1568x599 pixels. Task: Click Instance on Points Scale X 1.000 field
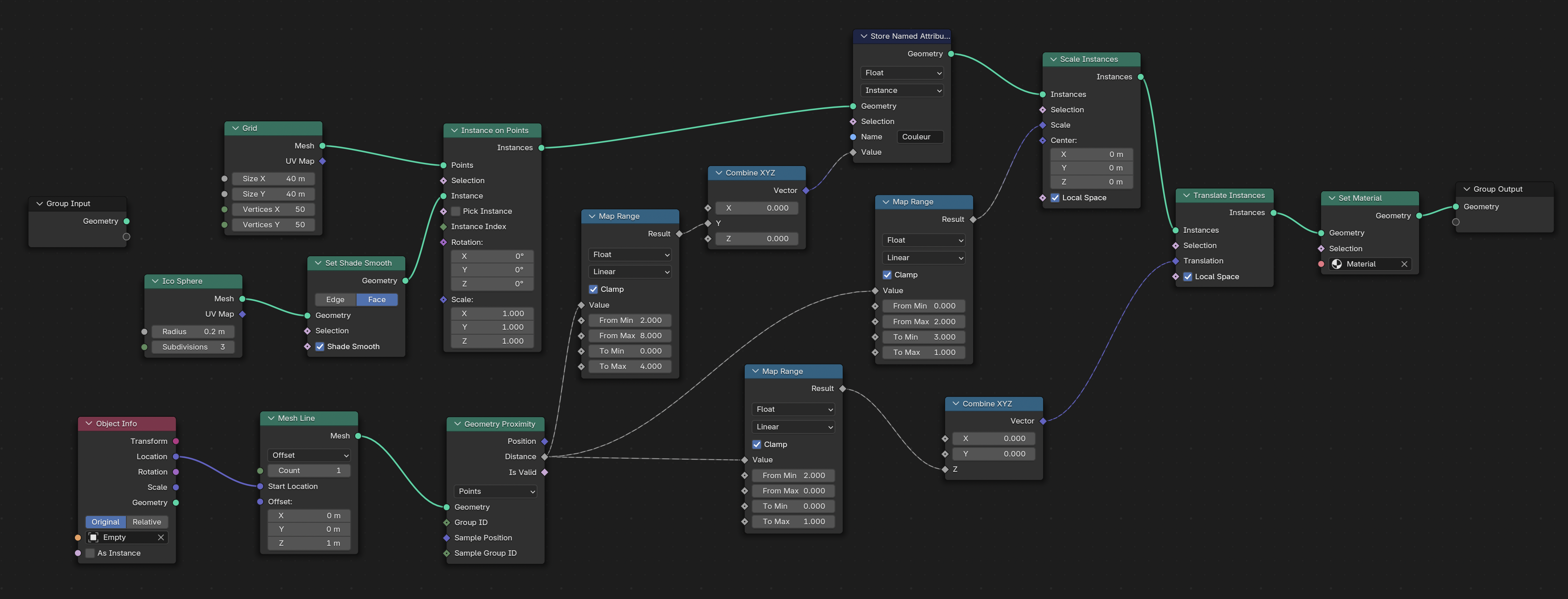pyautogui.click(x=492, y=314)
